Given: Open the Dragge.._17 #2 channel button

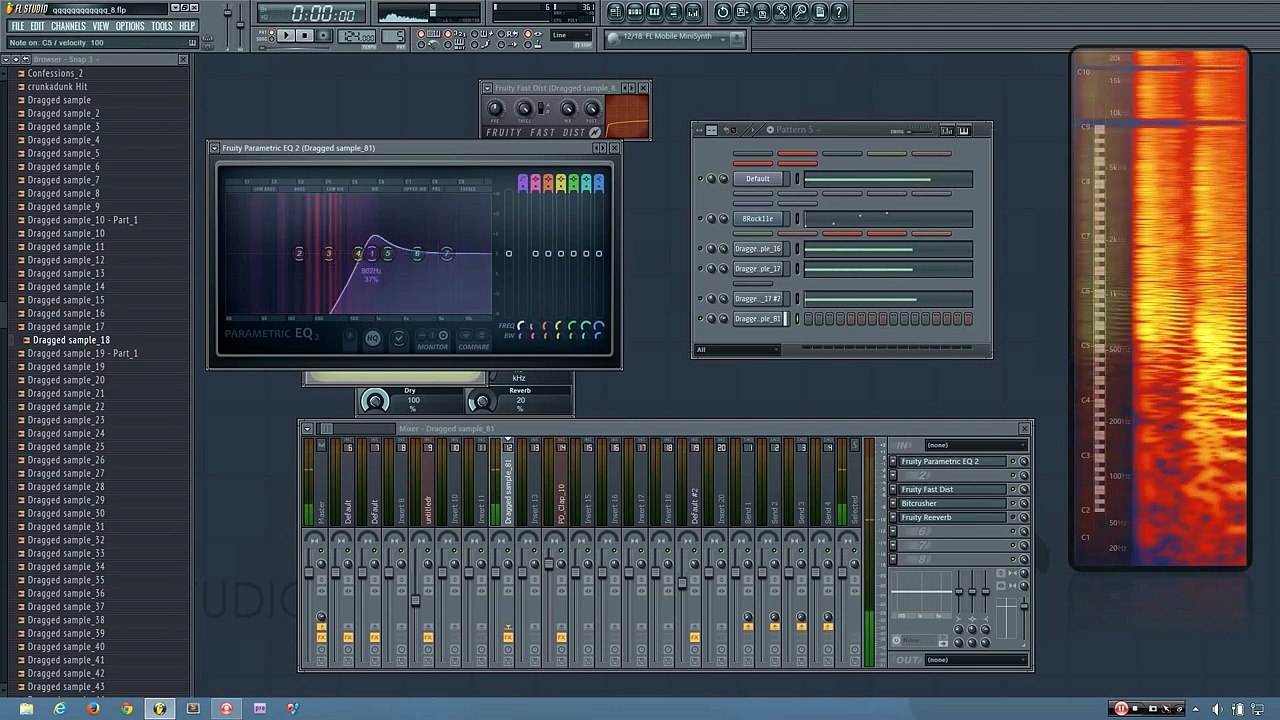Looking at the screenshot, I should point(758,299).
